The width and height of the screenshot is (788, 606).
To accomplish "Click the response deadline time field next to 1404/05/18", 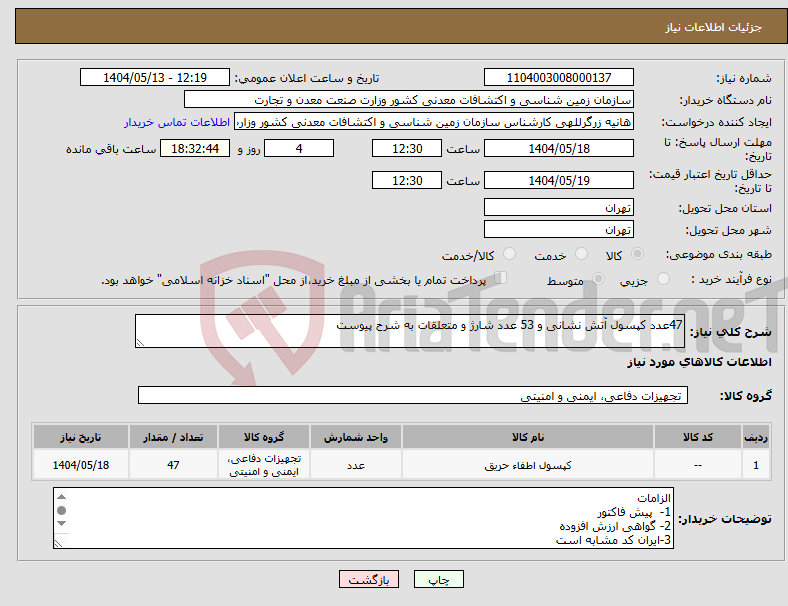I will pos(407,149).
